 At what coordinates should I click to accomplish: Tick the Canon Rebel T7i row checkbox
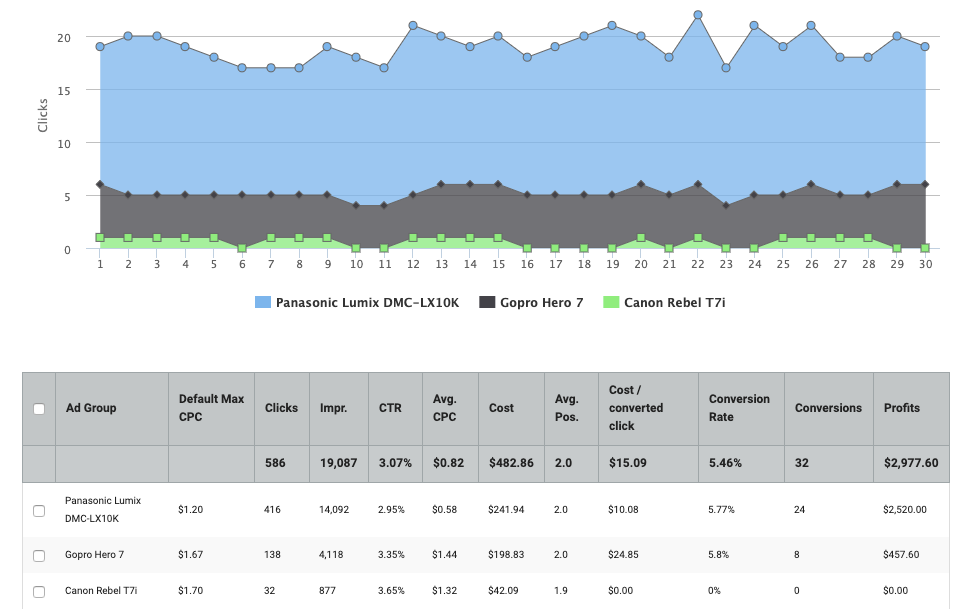click(39, 592)
